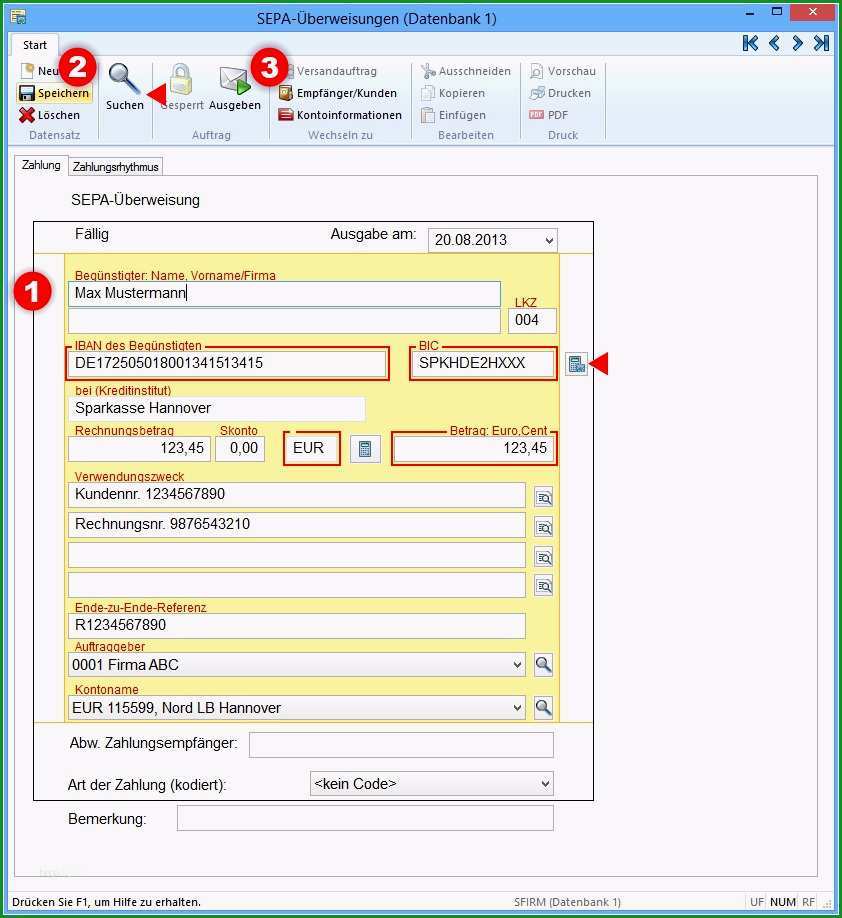Viewport: 842px width, 918px height.
Task: Click the Skonto field
Action: point(240,449)
